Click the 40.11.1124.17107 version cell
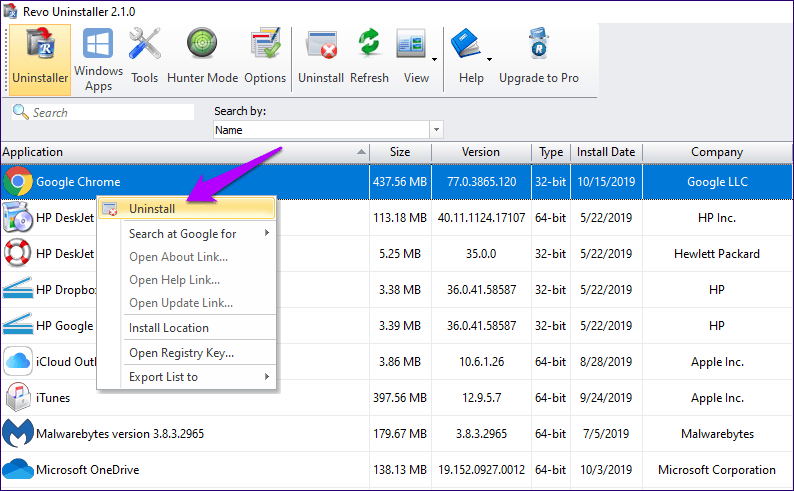The height and width of the screenshot is (491, 794). 482,218
